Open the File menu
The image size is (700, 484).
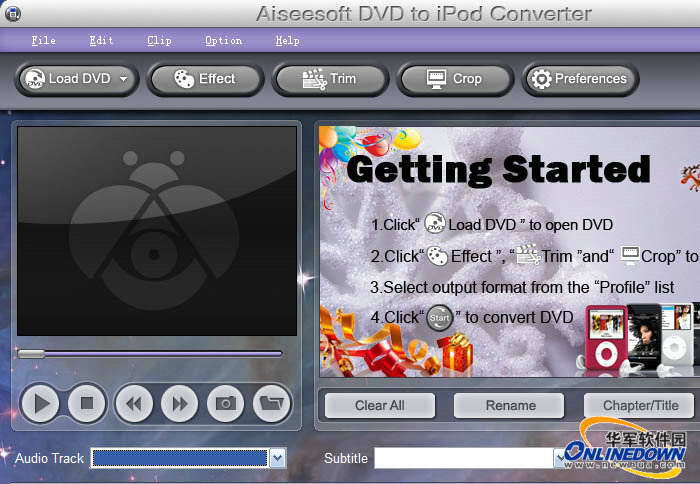coord(43,41)
